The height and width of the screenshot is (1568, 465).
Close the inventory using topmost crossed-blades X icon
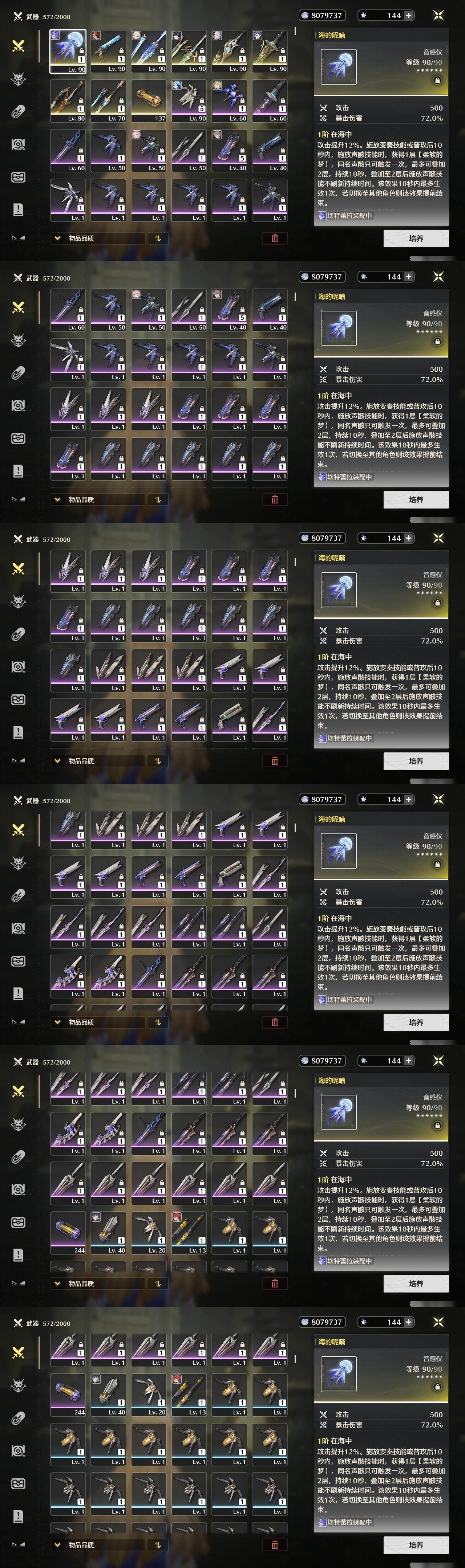coord(438,15)
